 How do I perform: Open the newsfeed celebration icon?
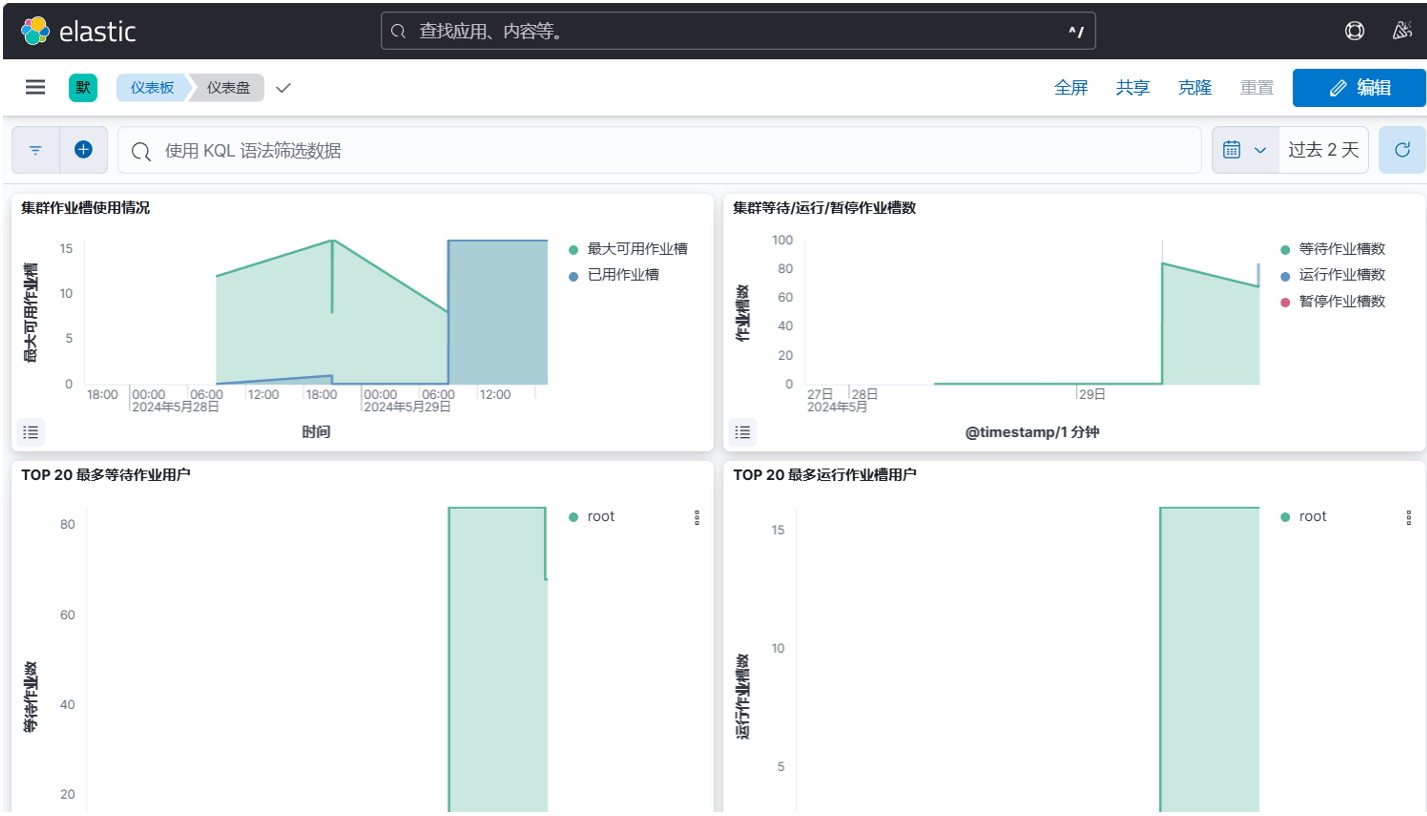click(x=1402, y=31)
